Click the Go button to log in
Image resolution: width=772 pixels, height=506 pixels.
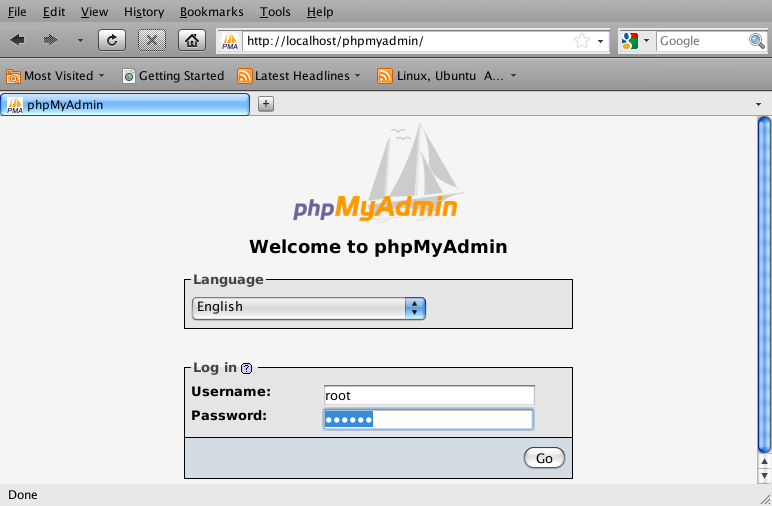pos(544,458)
